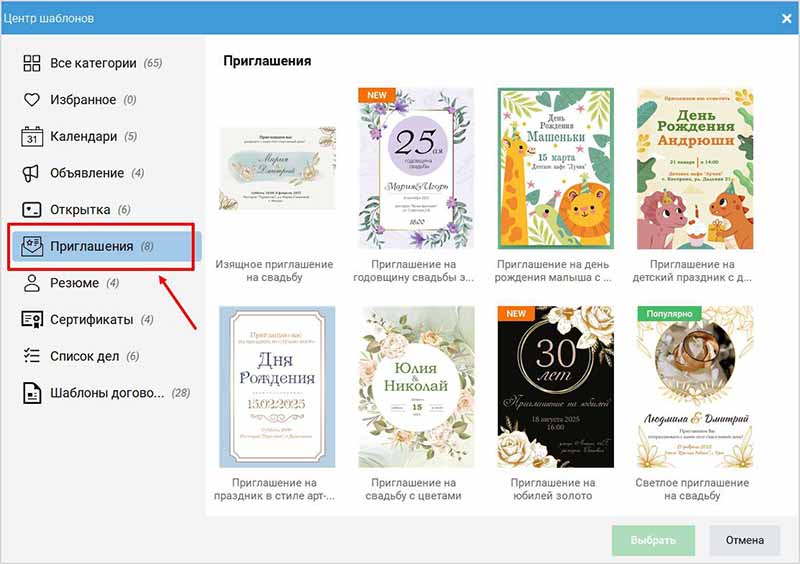800x564 pixels.
Task: Switch to the Резюме category label
Action: click(x=74, y=283)
